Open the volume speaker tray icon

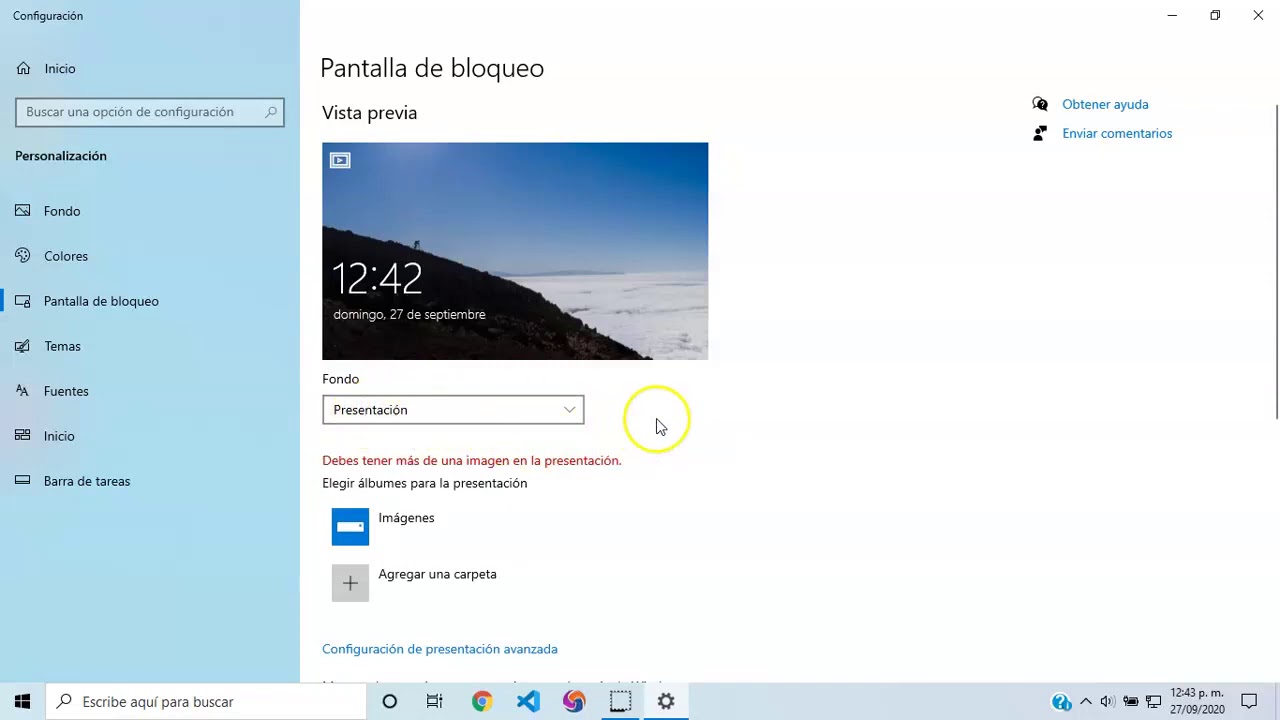click(x=1108, y=702)
